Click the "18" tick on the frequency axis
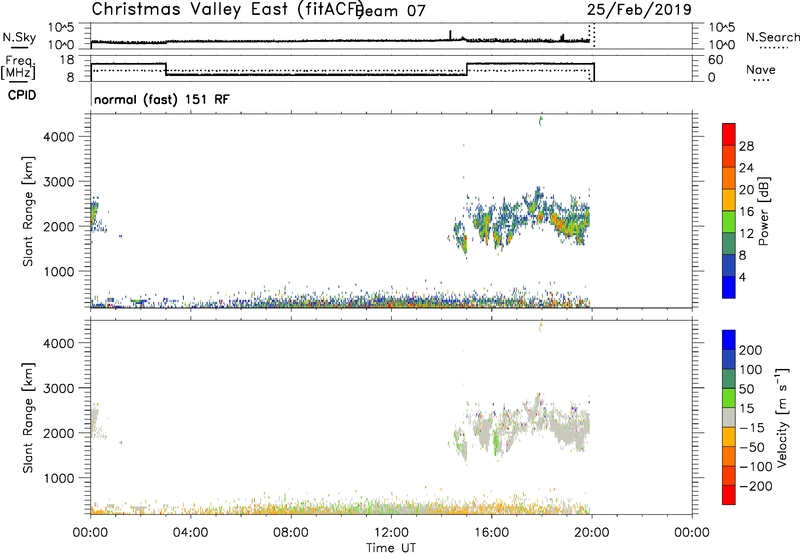The width and height of the screenshot is (800, 554). [x=66, y=60]
